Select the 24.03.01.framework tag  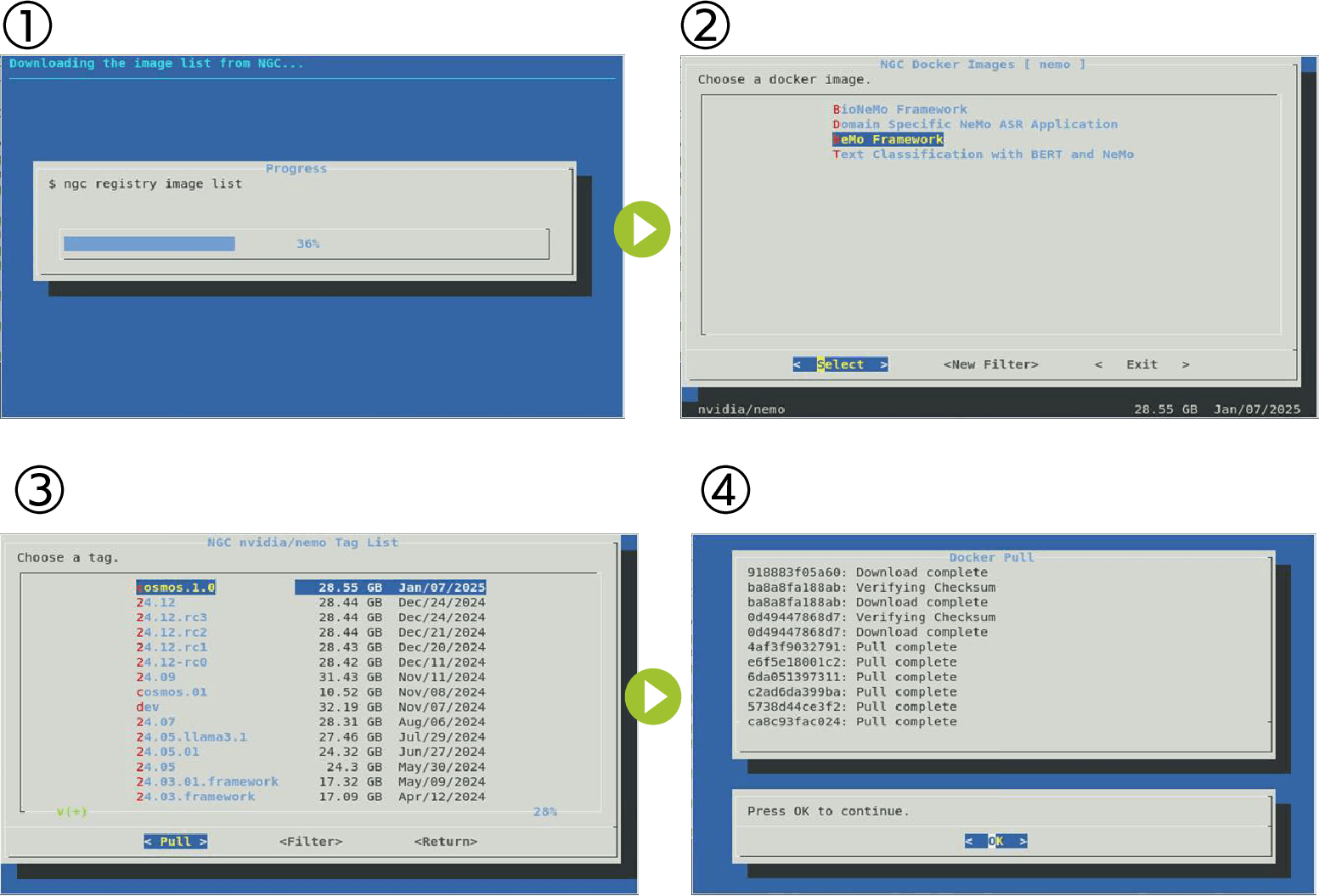pyautogui.click(x=311, y=781)
